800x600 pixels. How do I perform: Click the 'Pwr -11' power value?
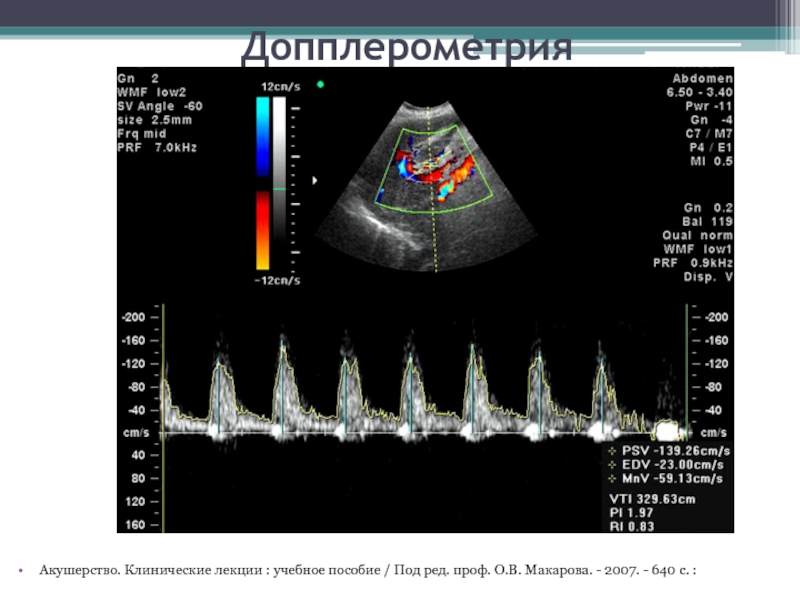[x=709, y=106]
